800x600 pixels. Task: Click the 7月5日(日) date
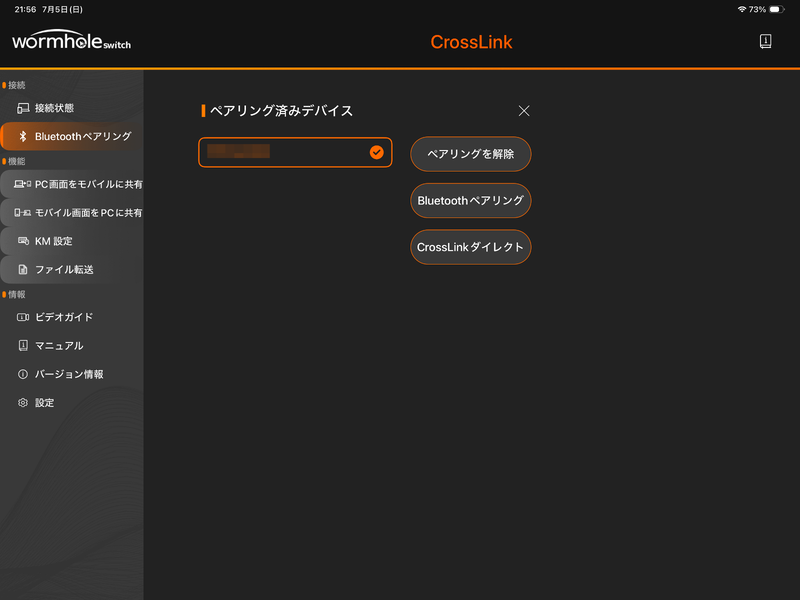[62, 9]
